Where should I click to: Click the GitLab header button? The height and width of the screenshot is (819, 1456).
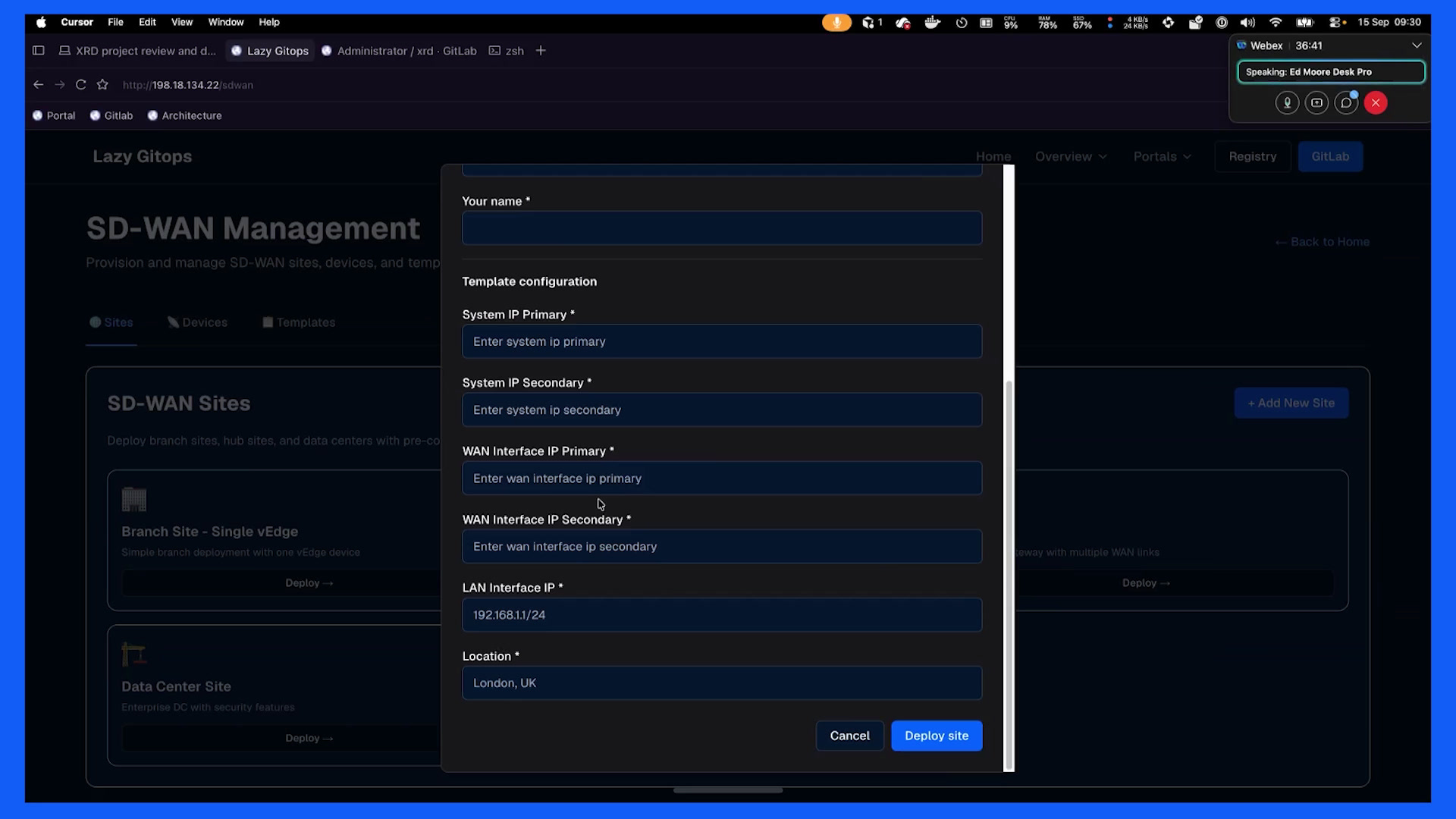point(1330,157)
